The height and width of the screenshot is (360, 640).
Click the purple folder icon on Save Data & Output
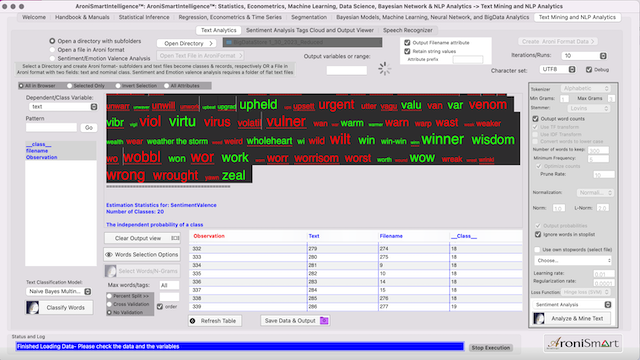click(x=324, y=321)
